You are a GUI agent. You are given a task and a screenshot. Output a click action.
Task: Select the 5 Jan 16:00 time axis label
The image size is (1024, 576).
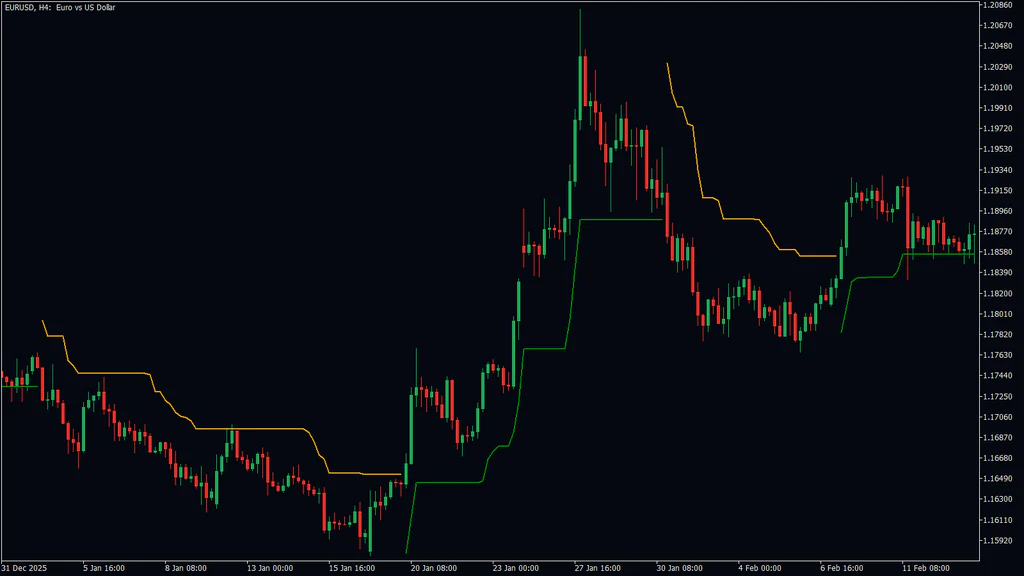103,568
